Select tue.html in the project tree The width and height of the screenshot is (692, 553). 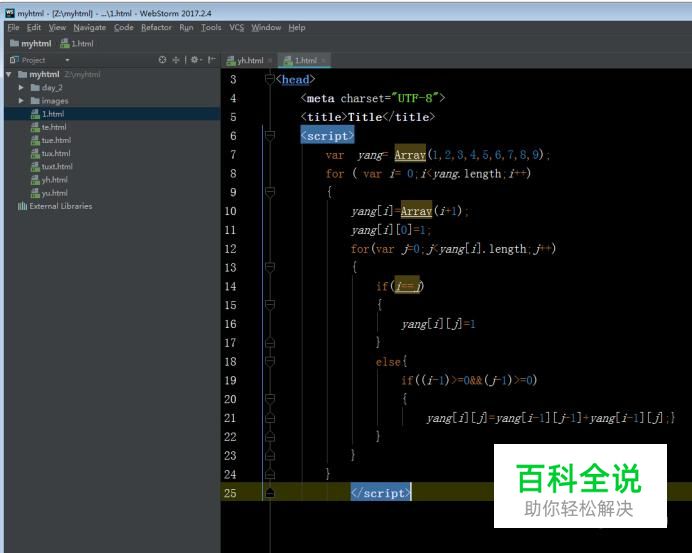click(x=51, y=140)
